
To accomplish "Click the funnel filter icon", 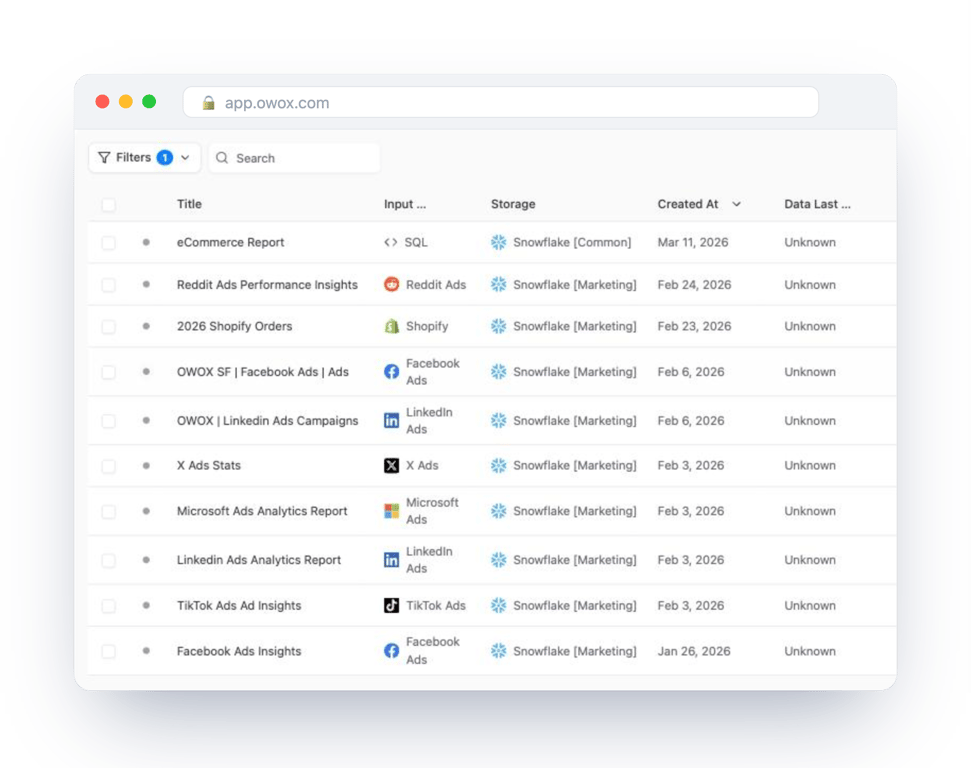I will click(x=104, y=158).
